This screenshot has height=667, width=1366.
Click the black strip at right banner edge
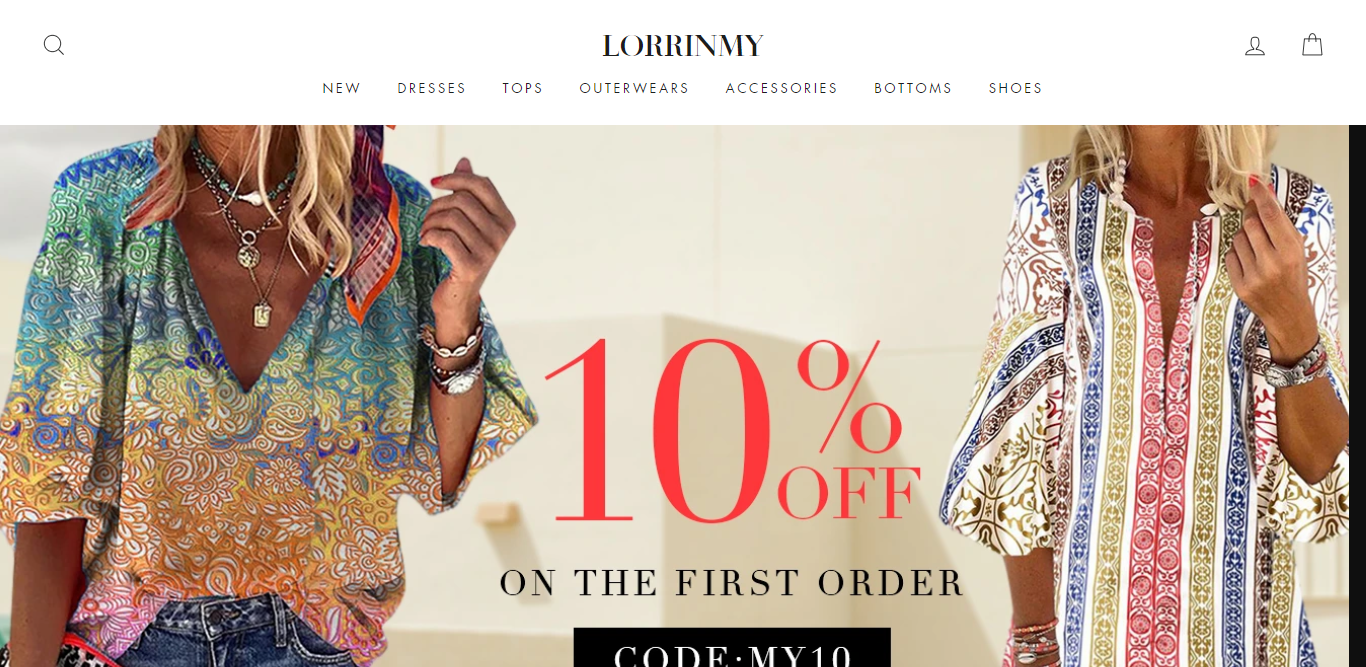pos(1357,396)
